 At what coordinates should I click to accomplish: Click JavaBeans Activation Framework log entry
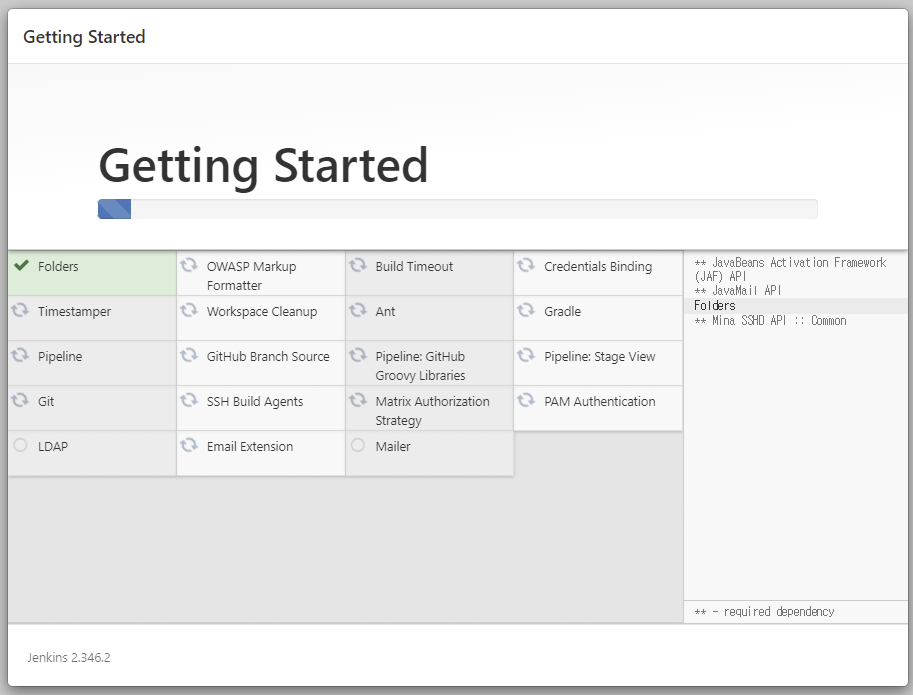click(790, 270)
